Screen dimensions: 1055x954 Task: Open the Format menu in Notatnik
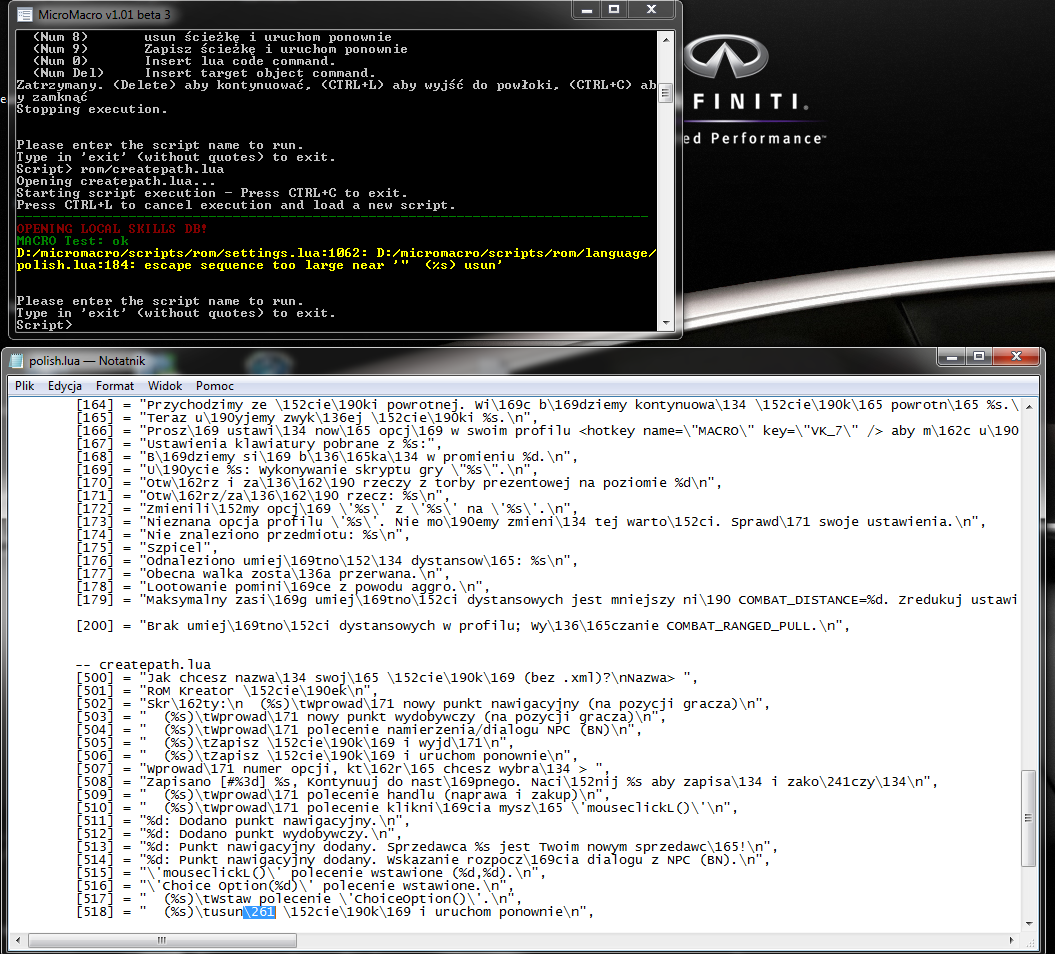click(115, 386)
